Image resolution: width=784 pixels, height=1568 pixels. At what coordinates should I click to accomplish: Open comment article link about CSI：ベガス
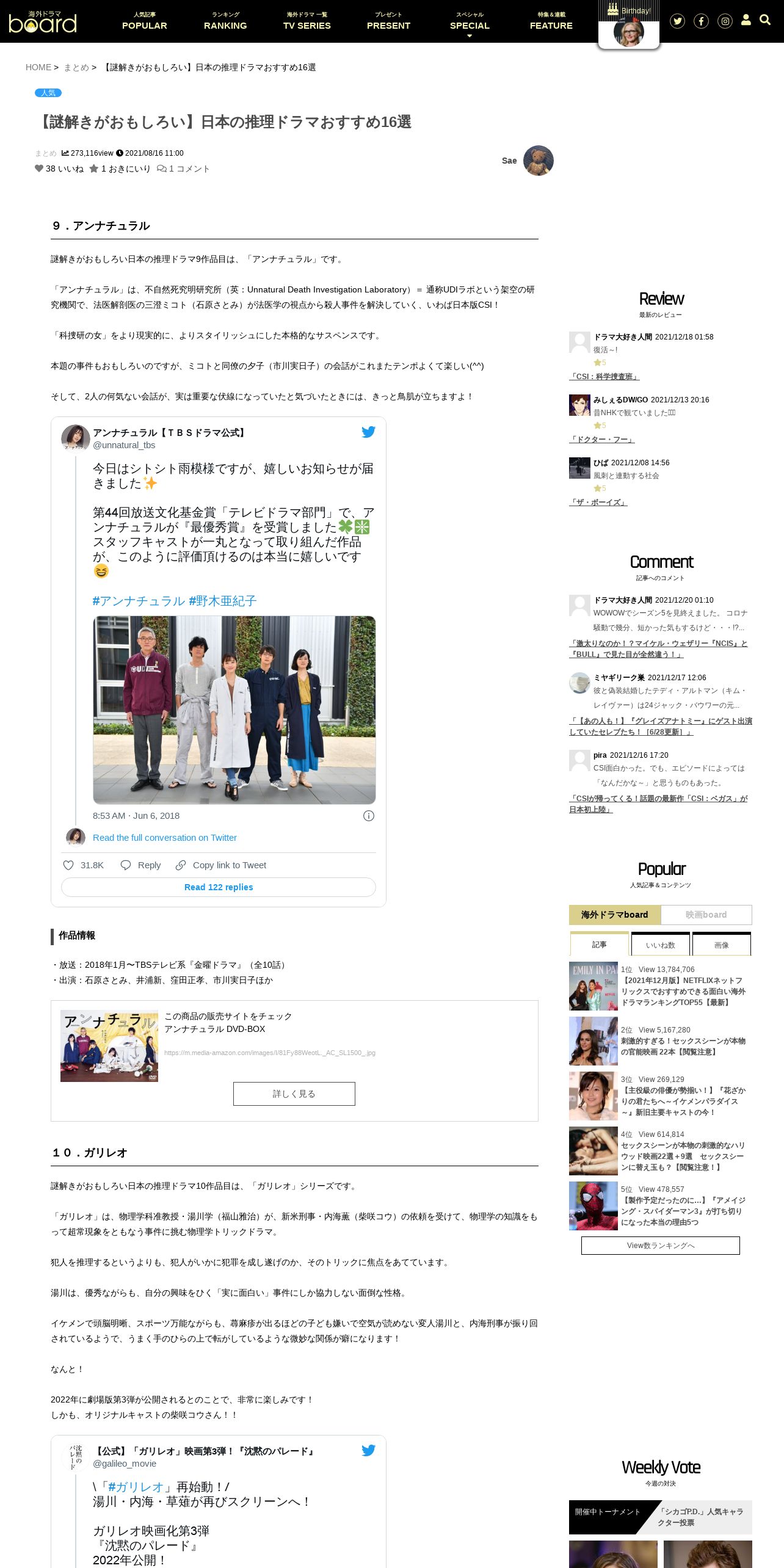click(x=658, y=804)
